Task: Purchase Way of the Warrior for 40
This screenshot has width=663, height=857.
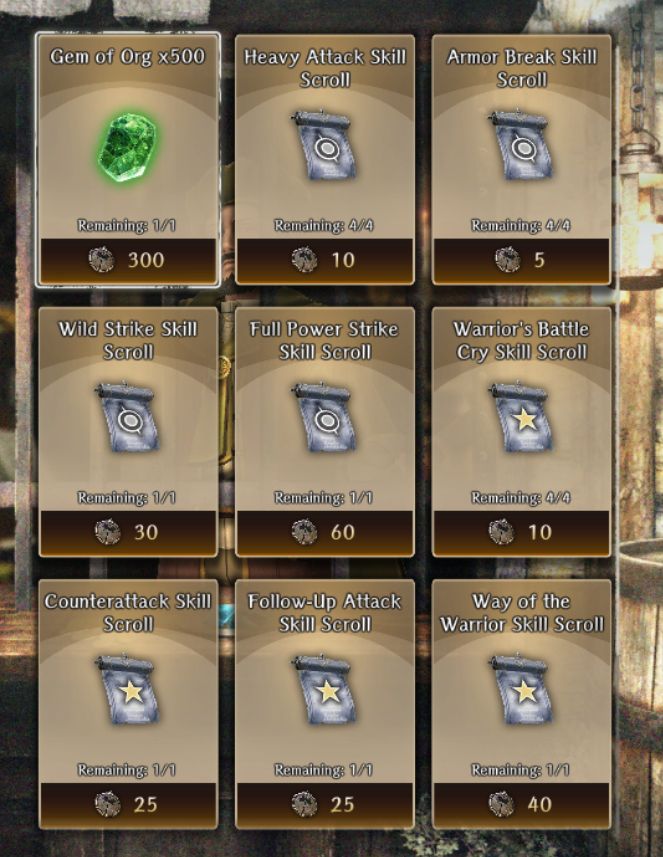Action: [521, 805]
